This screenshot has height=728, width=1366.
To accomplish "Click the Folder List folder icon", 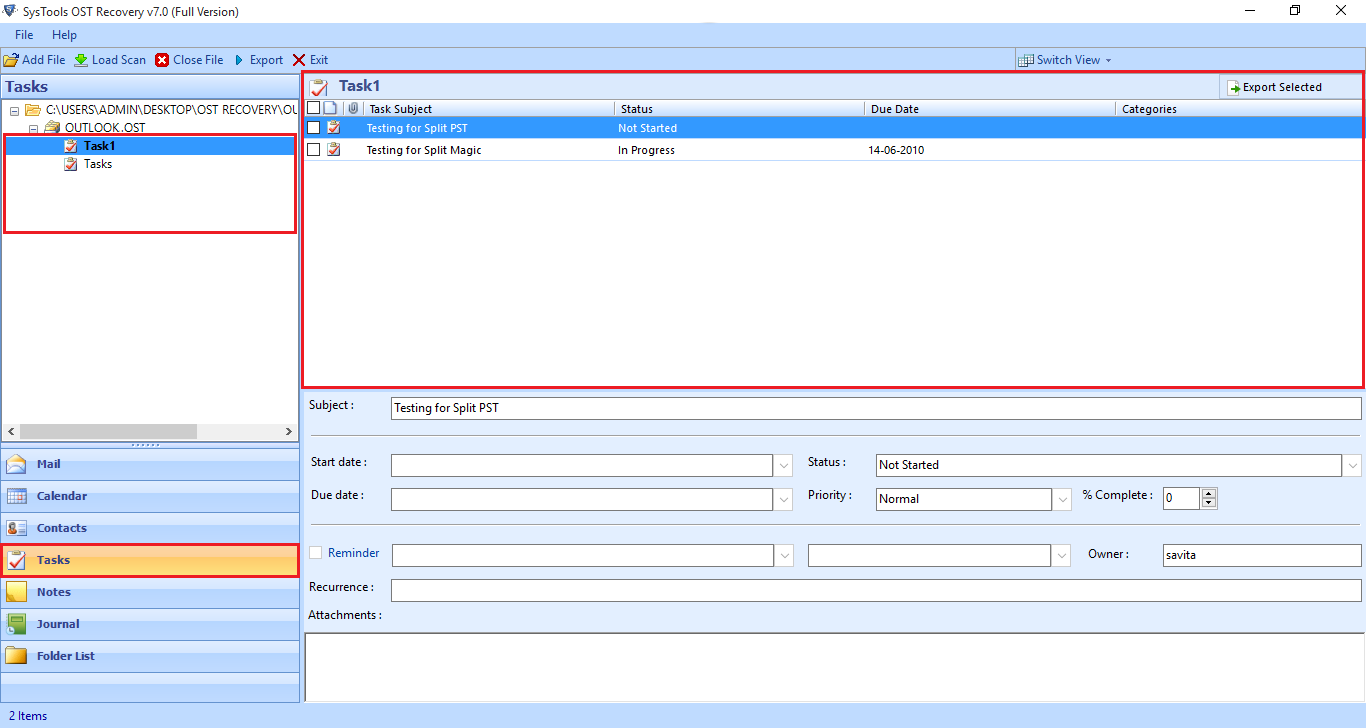I will coord(17,656).
